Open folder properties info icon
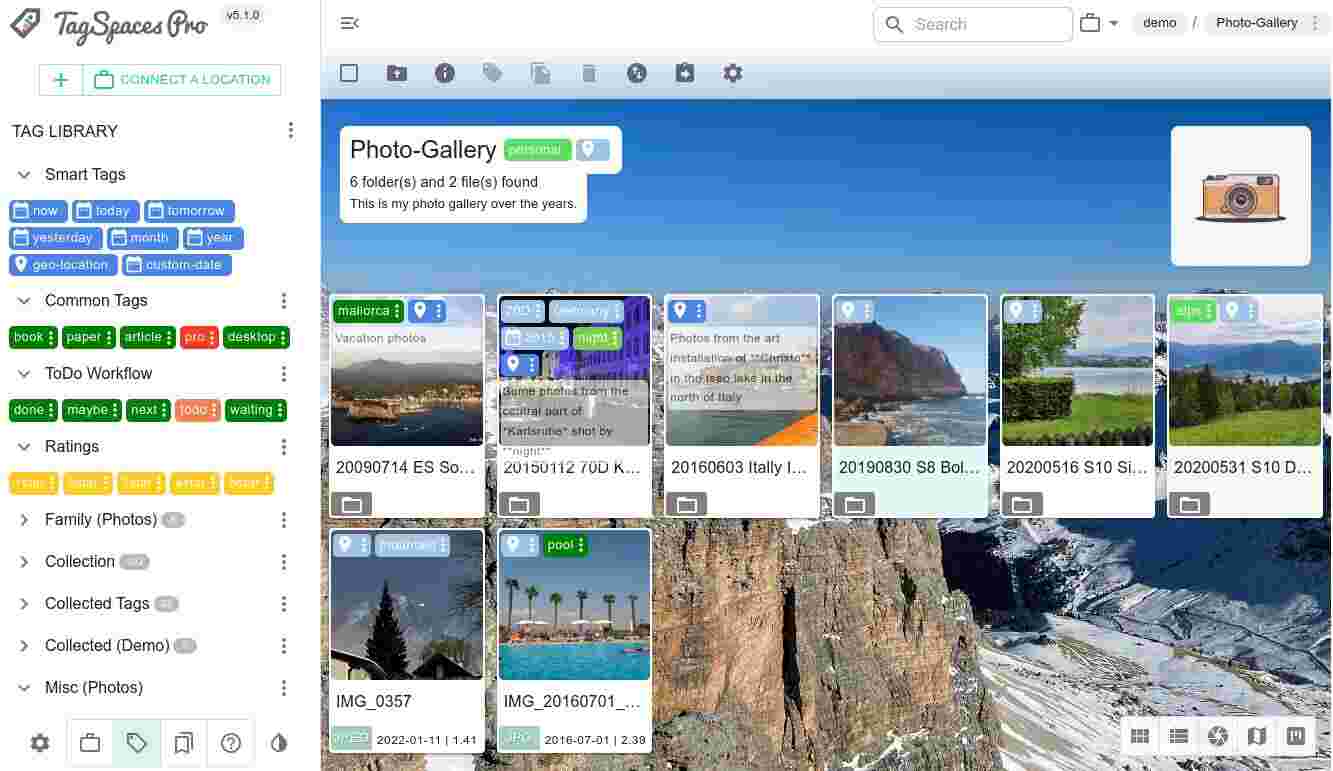 tap(445, 73)
